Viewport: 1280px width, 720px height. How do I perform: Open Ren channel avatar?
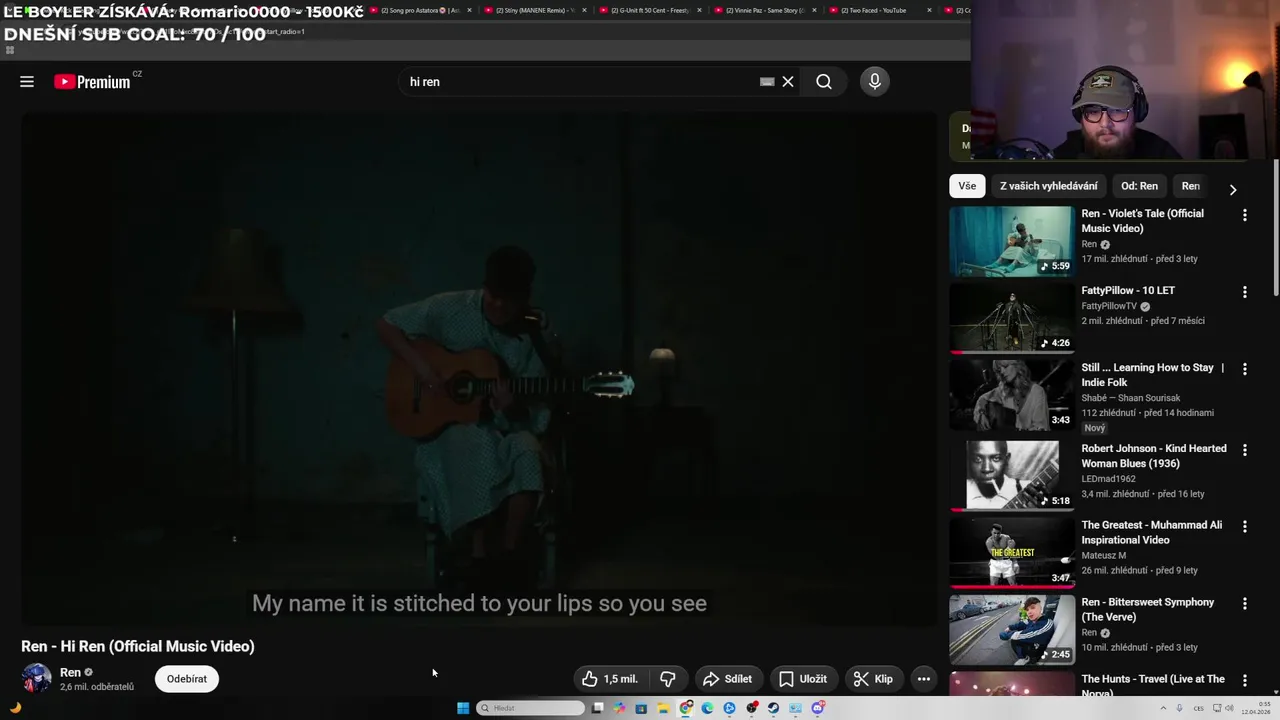(x=37, y=678)
